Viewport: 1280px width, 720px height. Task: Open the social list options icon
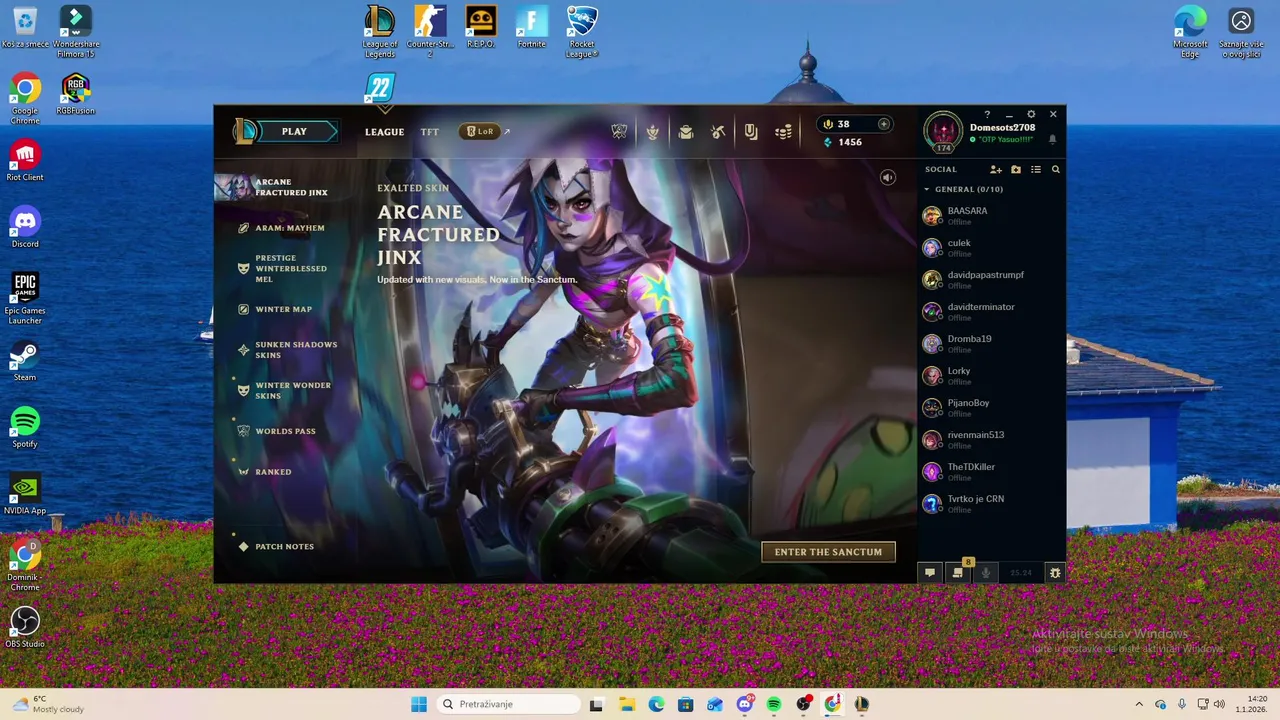tap(1036, 169)
